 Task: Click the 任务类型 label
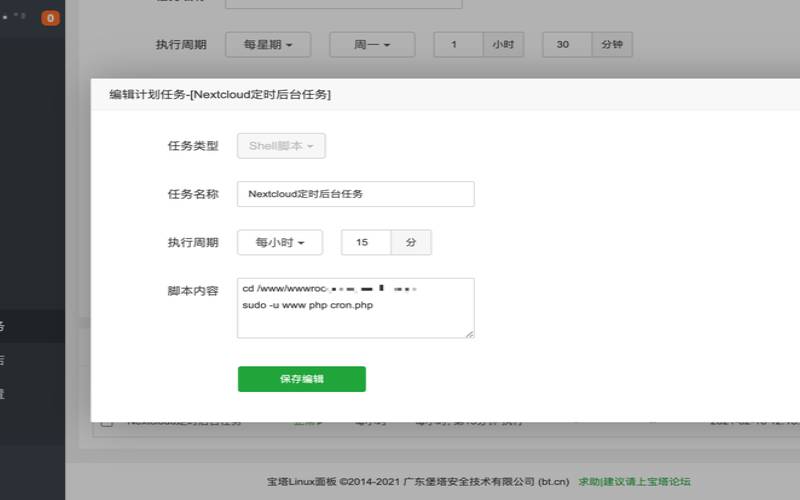193,146
